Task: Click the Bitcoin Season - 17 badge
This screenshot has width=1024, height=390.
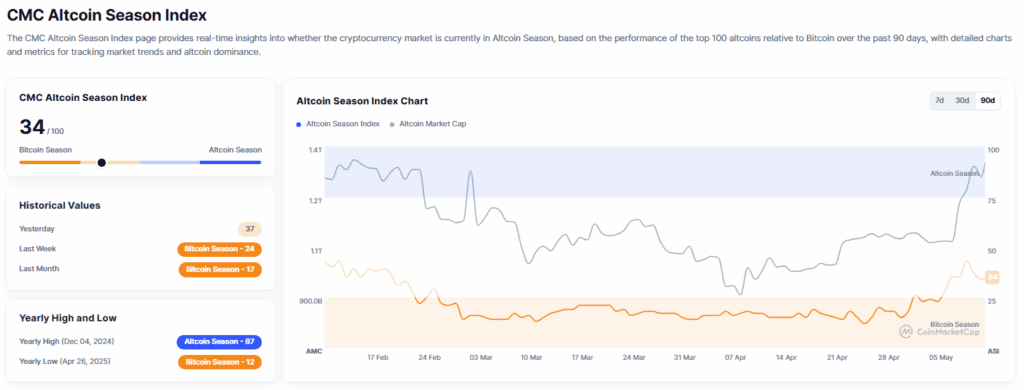Action: [220, 269]
